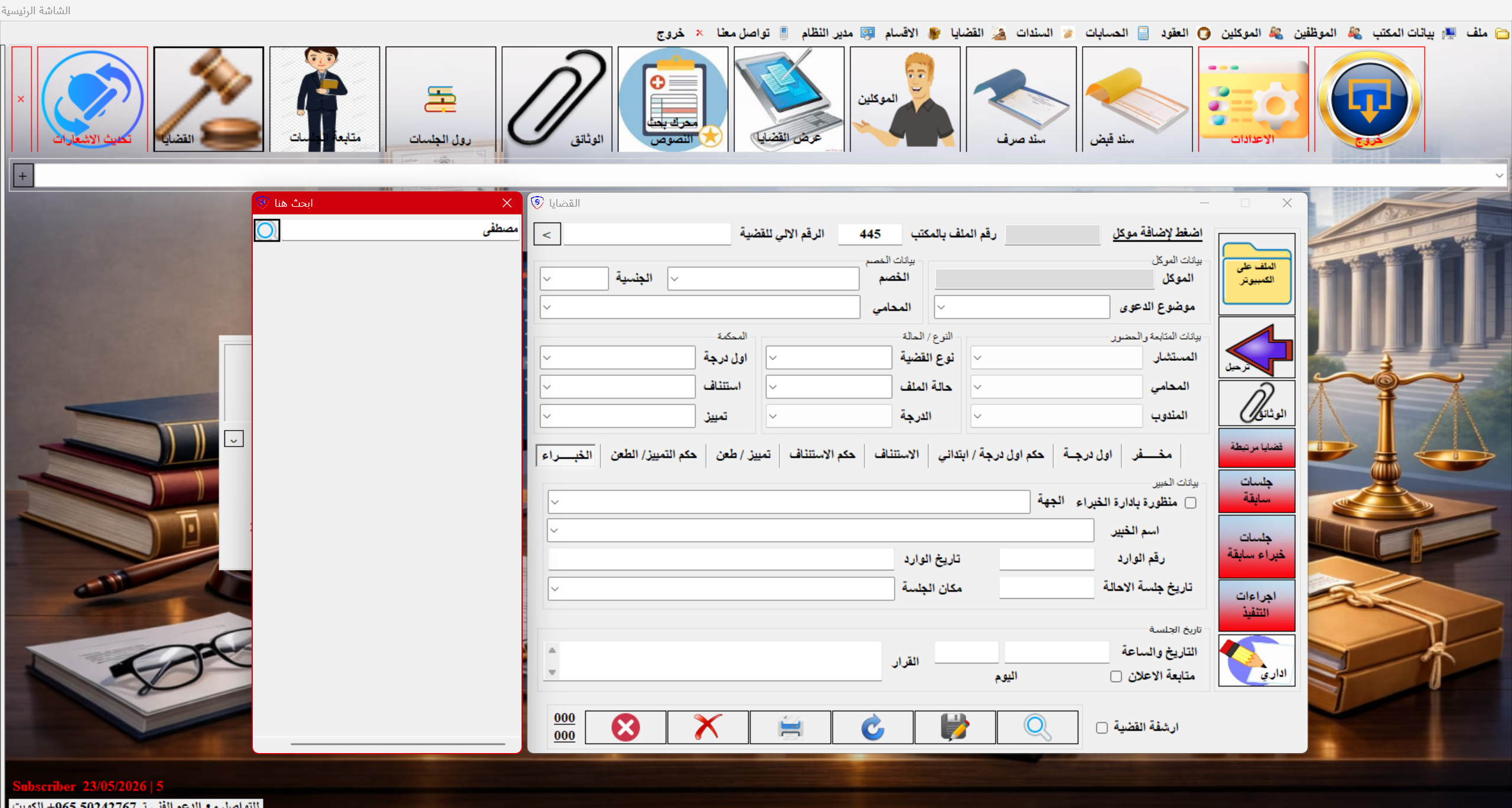Click the جلسات خبراء سابقة button

[x=1257, y=546]
